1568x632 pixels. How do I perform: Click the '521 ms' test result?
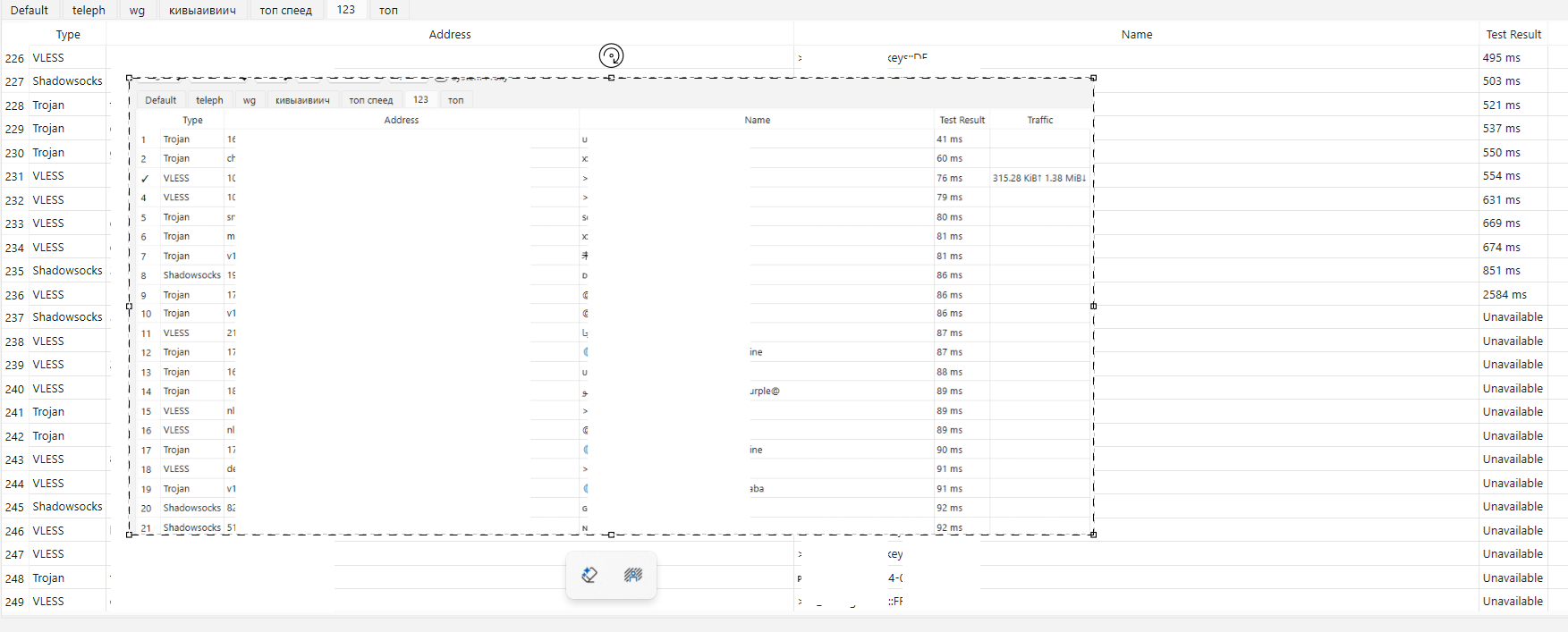(1501, 105)
